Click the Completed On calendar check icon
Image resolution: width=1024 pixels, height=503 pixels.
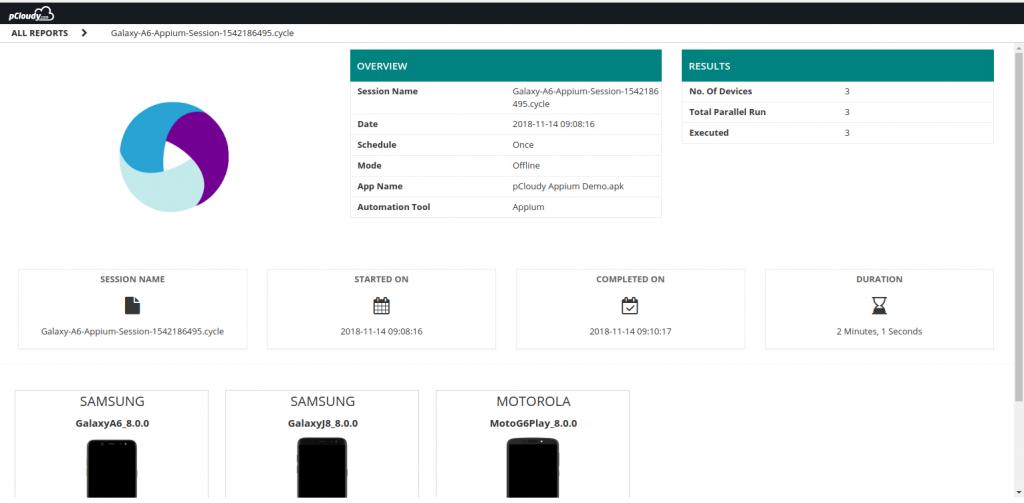(x=629, y=306)
